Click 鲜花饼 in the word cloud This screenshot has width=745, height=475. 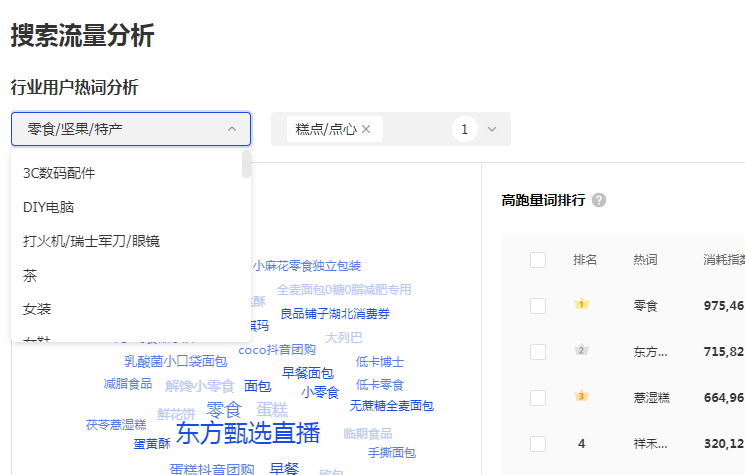tap(176, 414)
